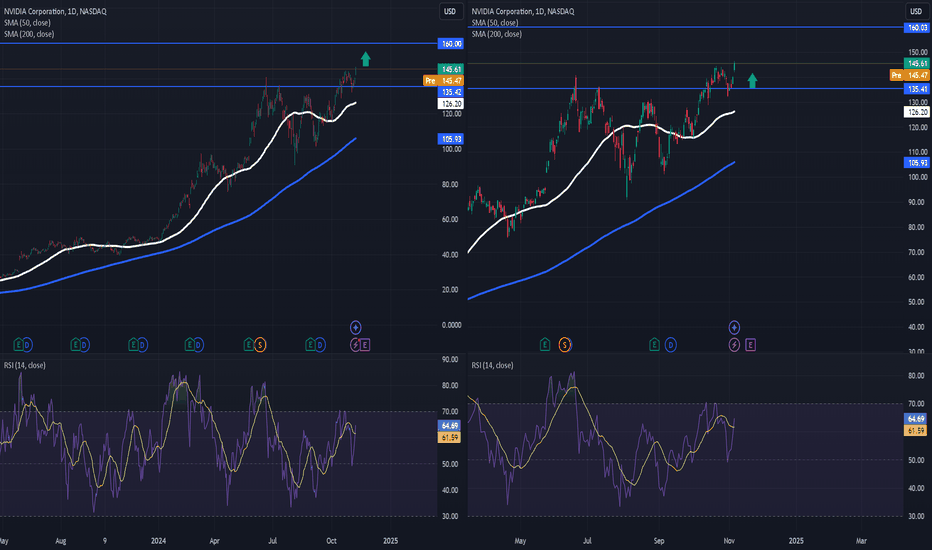The image size is (932, 550).
Task: Click left chart's green earnings E marker above Oct
Action: point(310,345)
